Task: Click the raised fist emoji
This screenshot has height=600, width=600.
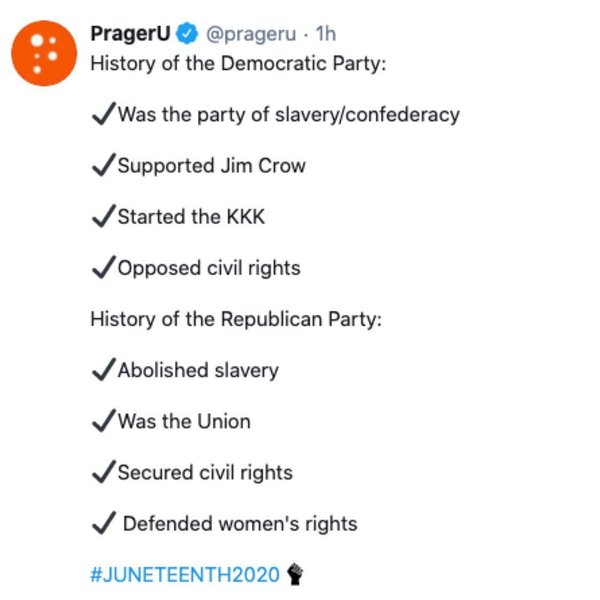Action: [x=295, y=574]
